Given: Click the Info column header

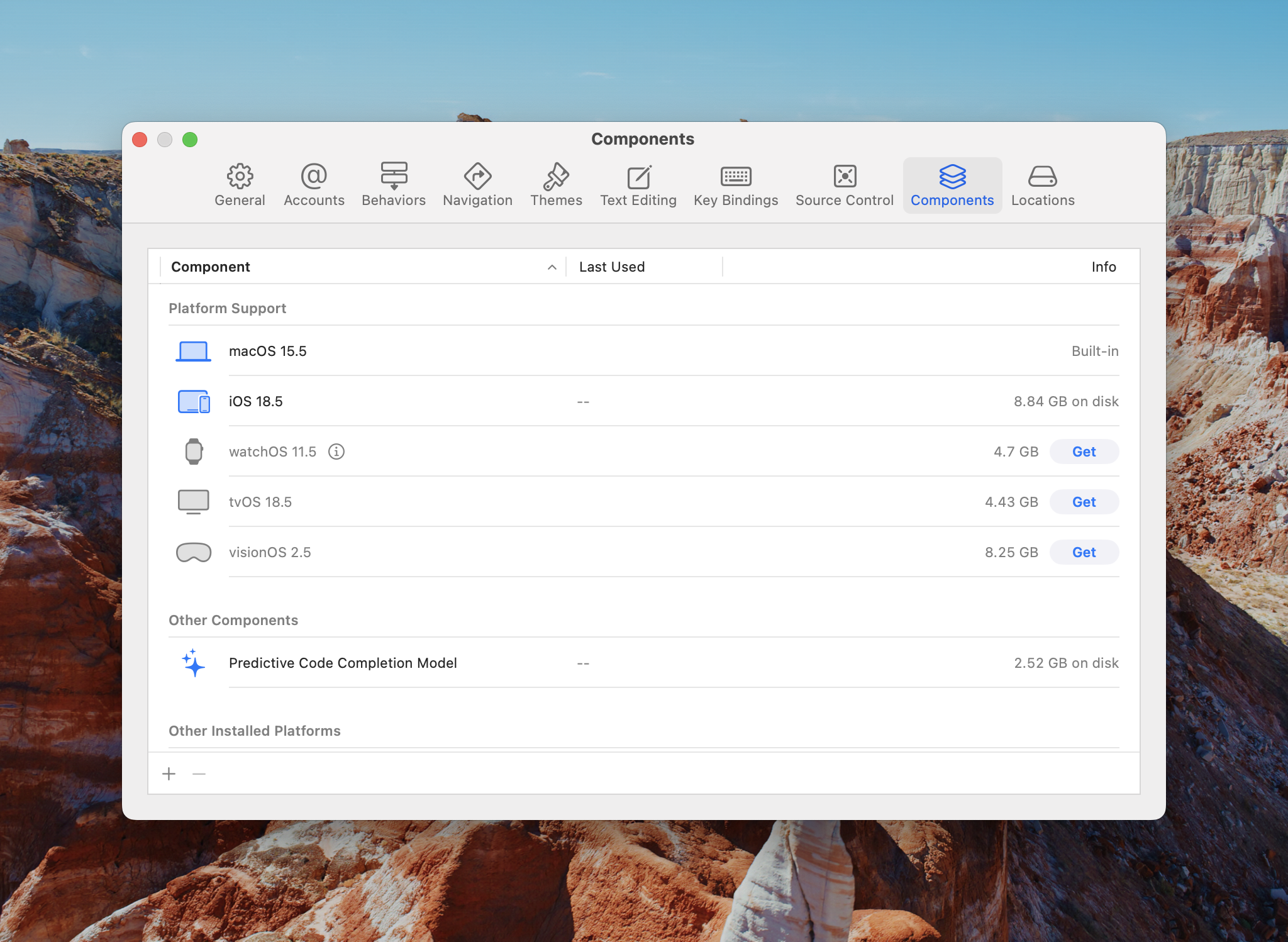Looking at the screenshot, I should click(x=1104, y=267).
